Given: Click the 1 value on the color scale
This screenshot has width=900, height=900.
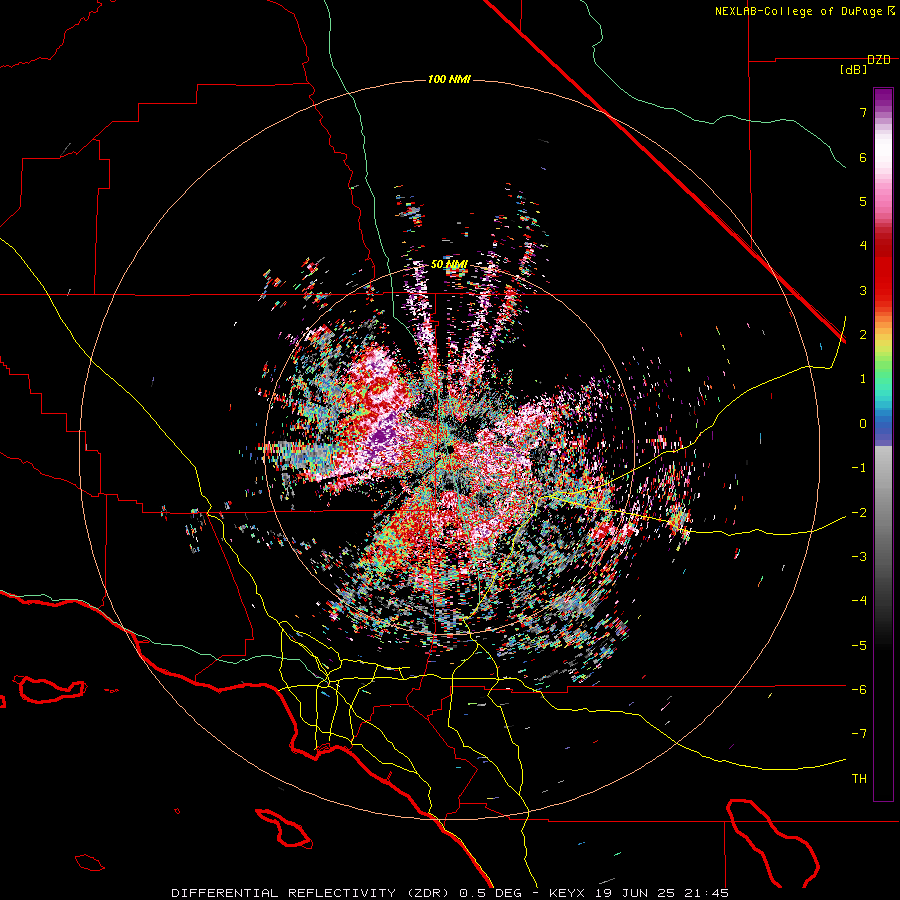Looking at the screenshot, I should (863, 379).
